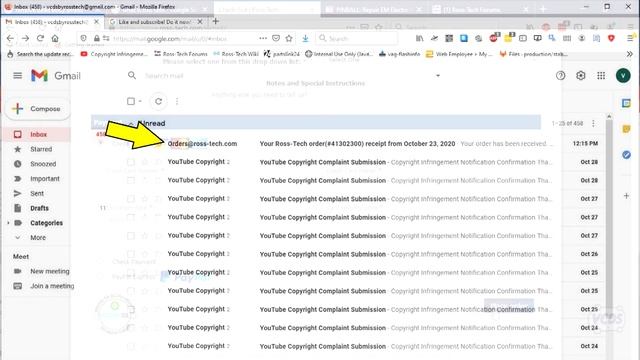Open Firefox library icon
Viewport: 640px width, 360px height.
pyautogui.click(x=420, y=38)
